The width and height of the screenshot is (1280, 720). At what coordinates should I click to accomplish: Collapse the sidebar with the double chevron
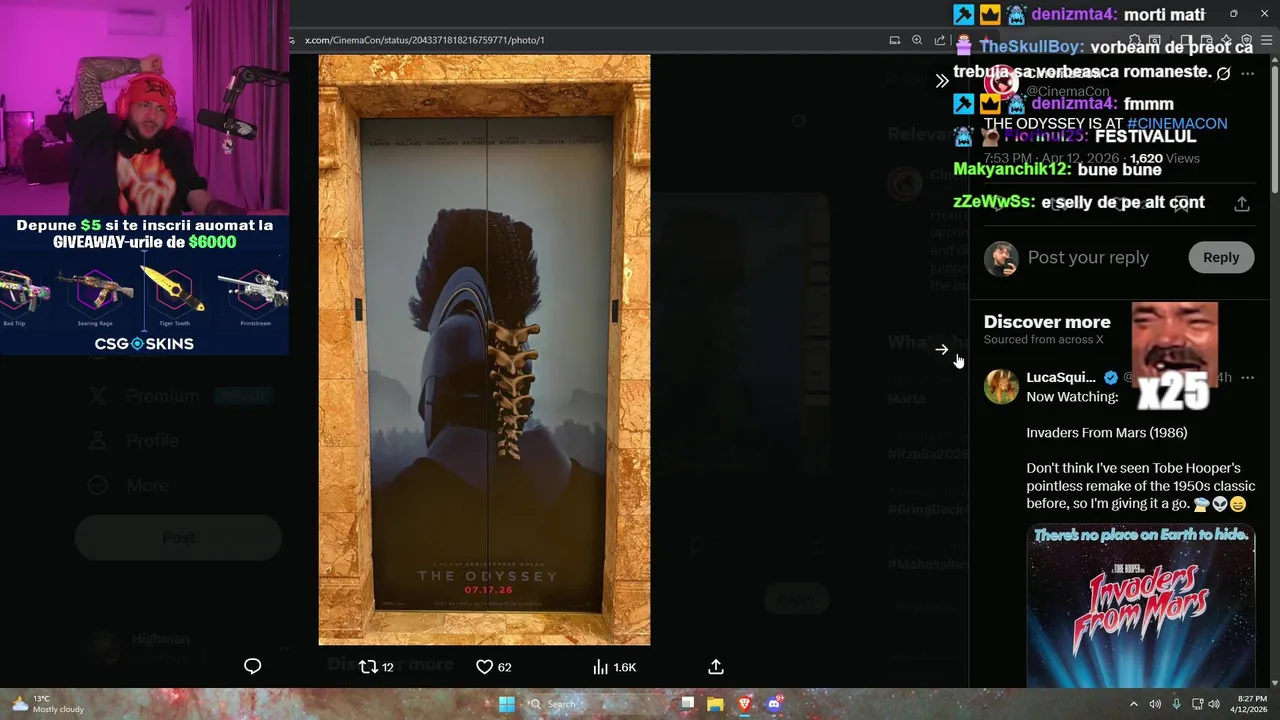click(x=941, y=81)
